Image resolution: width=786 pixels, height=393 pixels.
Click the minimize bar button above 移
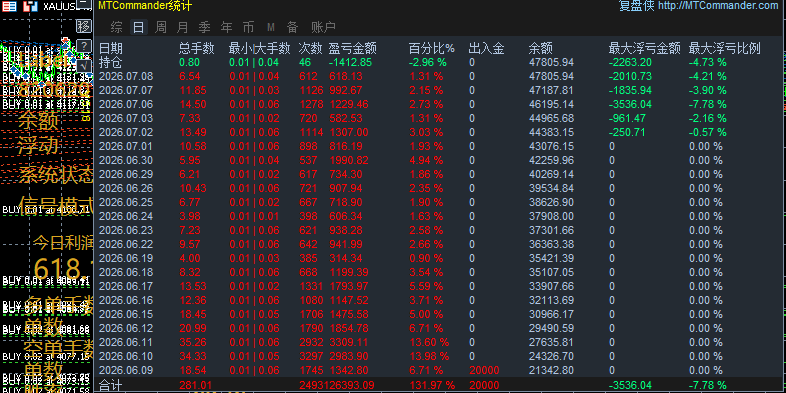(85, 5)
